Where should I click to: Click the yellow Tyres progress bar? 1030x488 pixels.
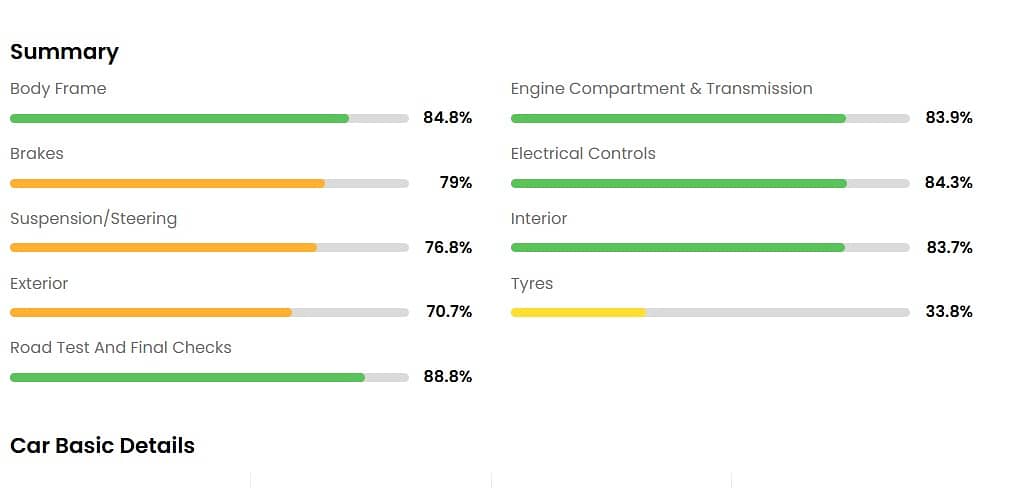[x=710, y=312]
